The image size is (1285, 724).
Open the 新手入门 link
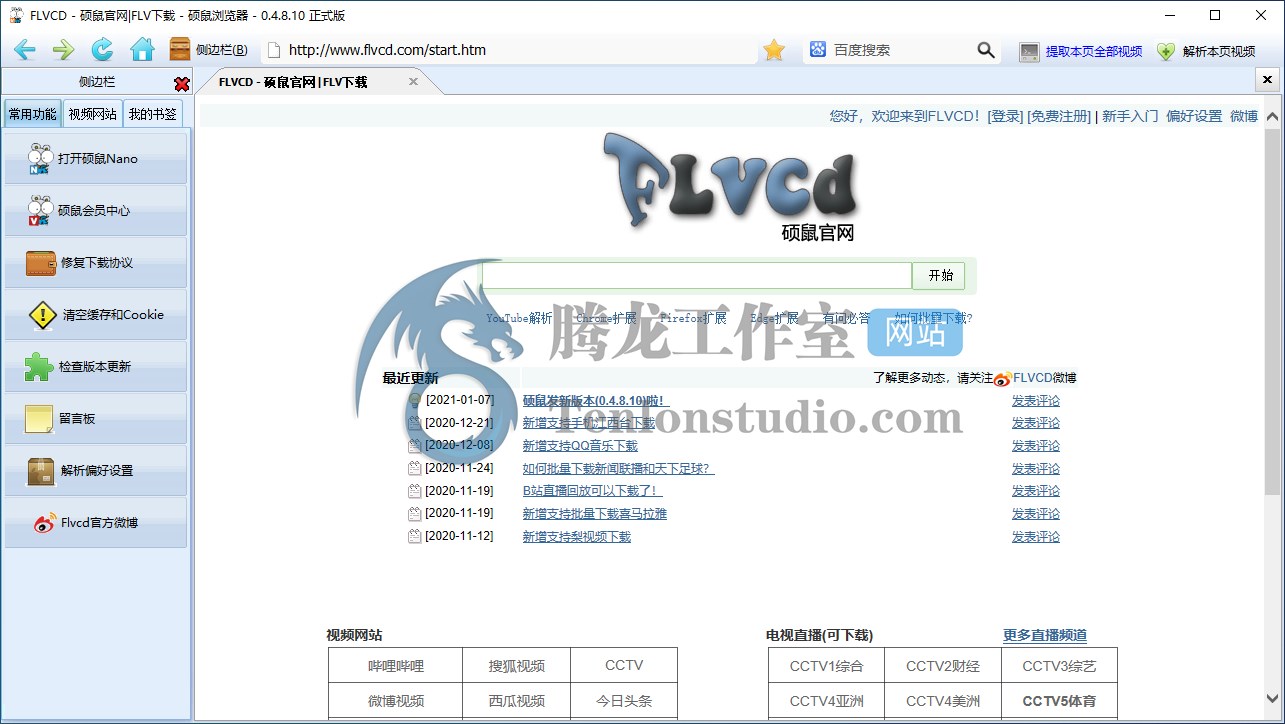[1130, 116]
